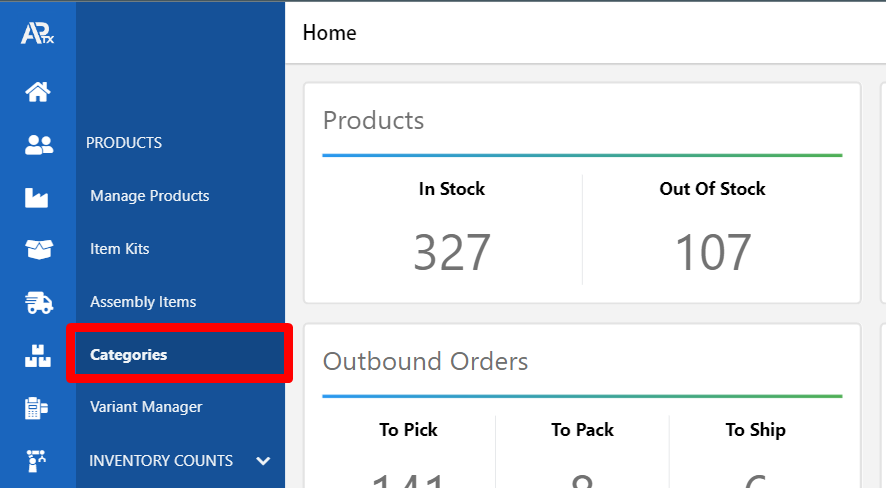Go to Item Kits
Viewport: 886px width, 488px height.
coord(120,249)
